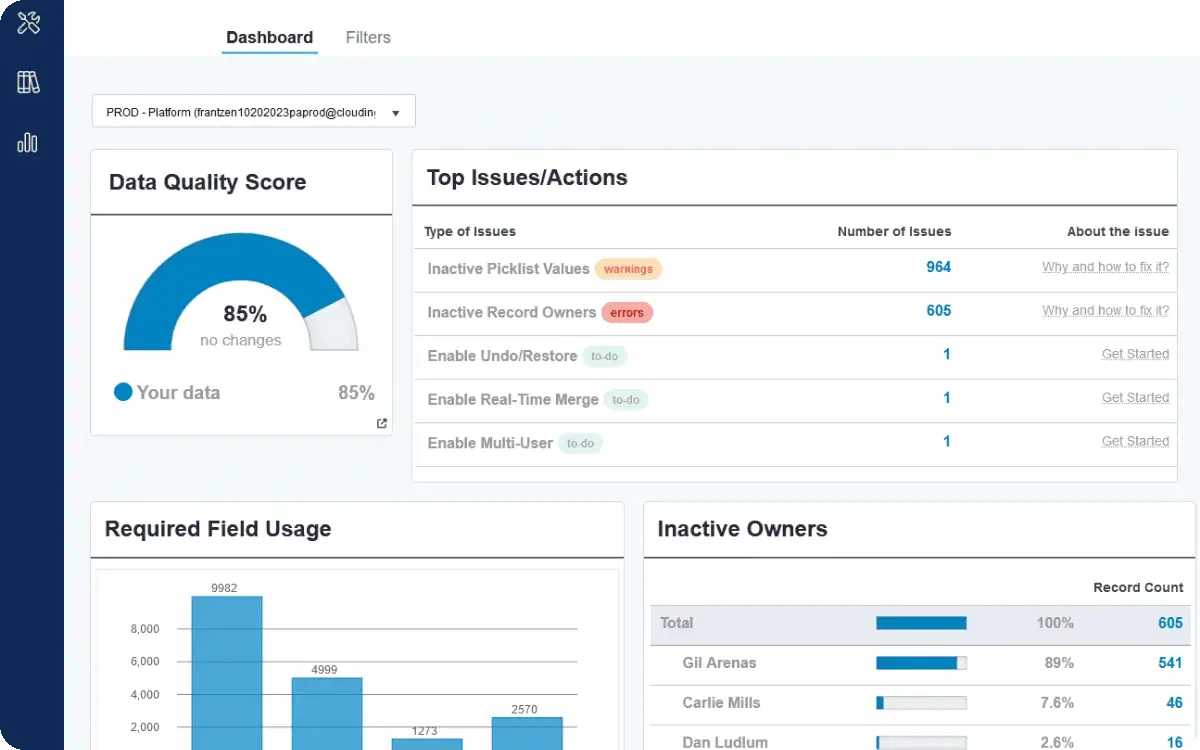Screen dimensions: 1200x750
Task: Click the to-do badge beside Enable Undo/Restore
Action: (605, 356)
